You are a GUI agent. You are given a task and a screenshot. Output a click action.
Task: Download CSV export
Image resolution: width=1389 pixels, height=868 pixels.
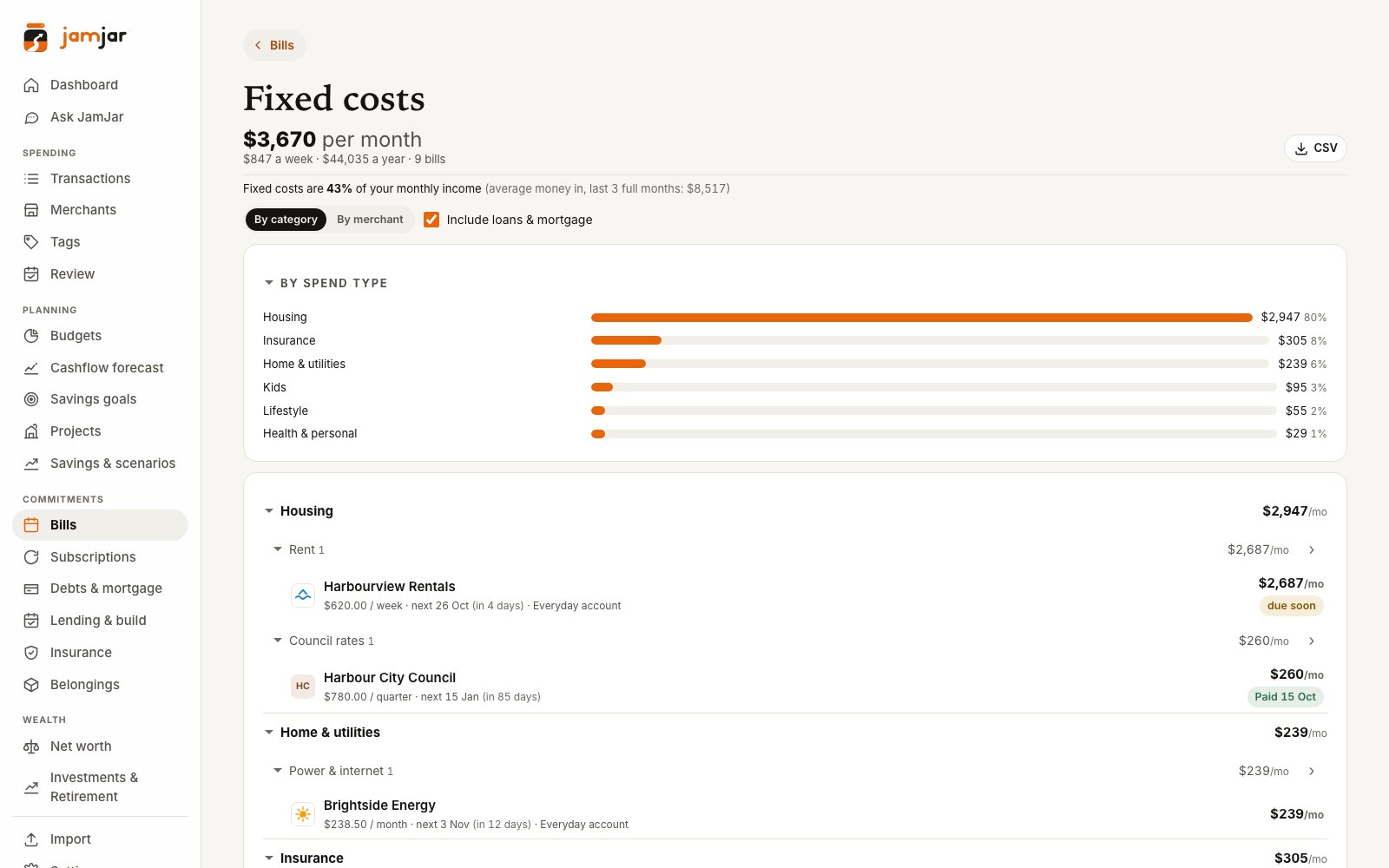[1315, 148]
